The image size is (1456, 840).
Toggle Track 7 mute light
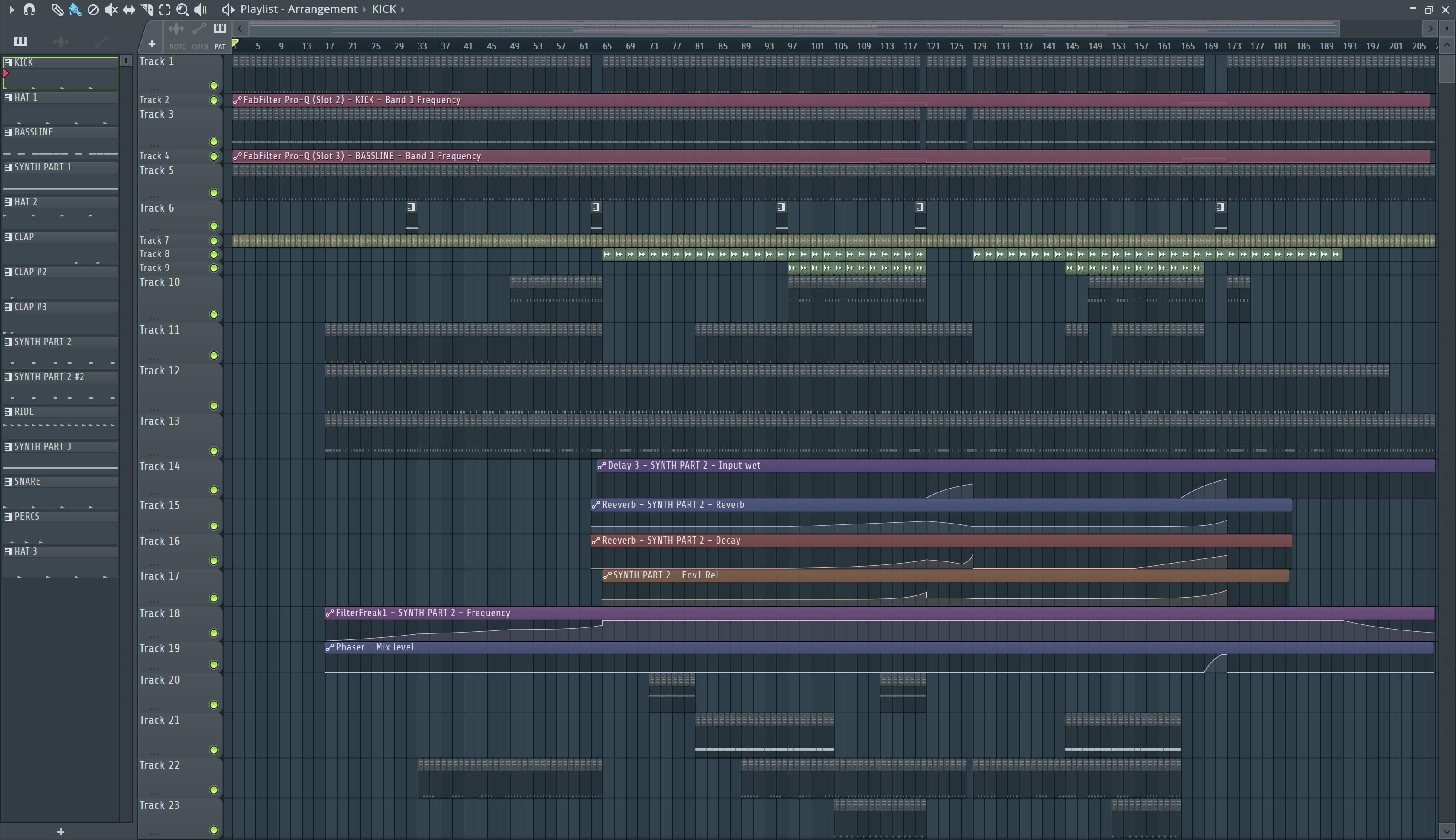tap(214, 241)
